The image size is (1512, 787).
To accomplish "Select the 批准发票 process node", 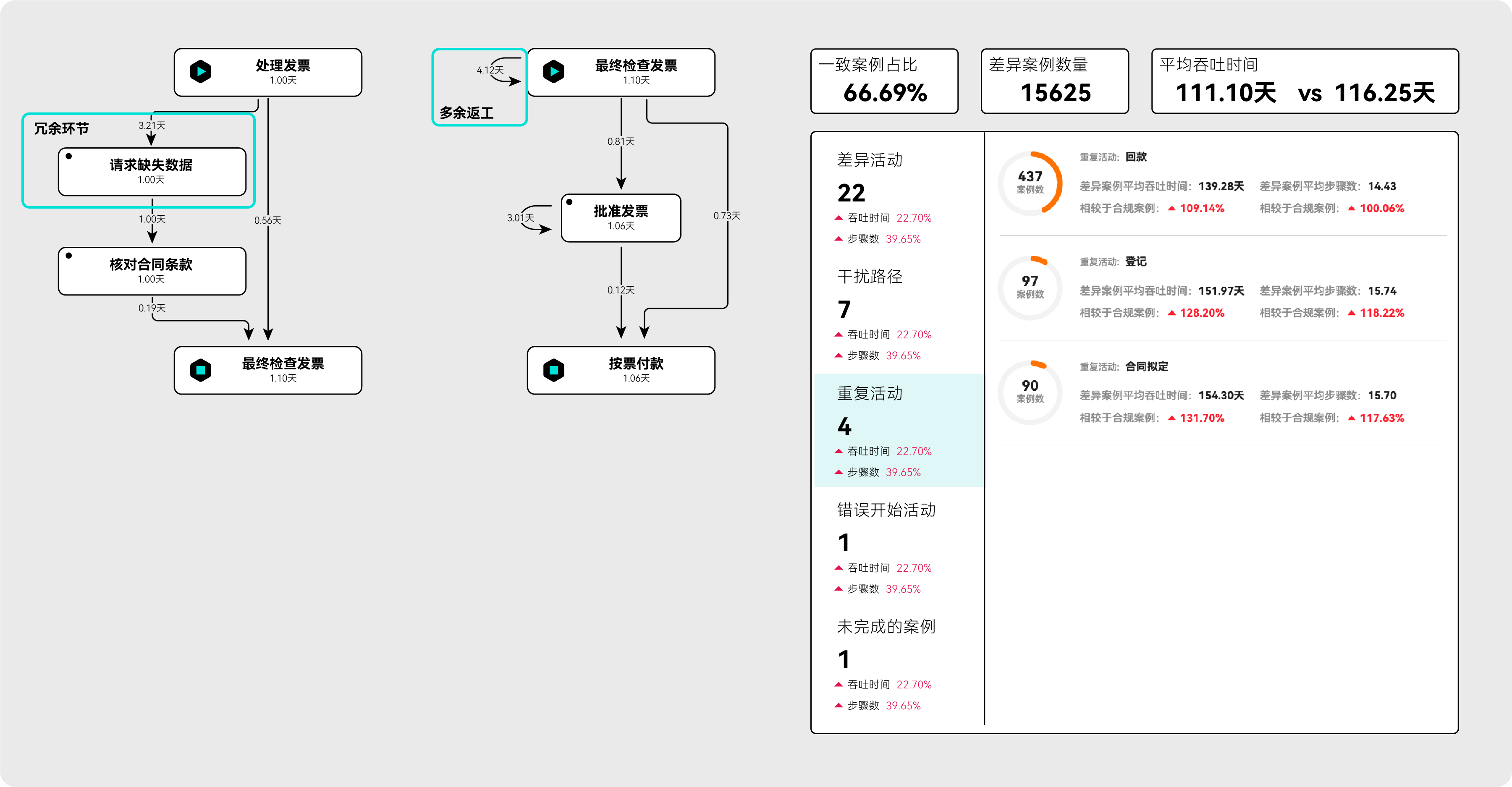I will pyautogui.click(x=621, y=218).
